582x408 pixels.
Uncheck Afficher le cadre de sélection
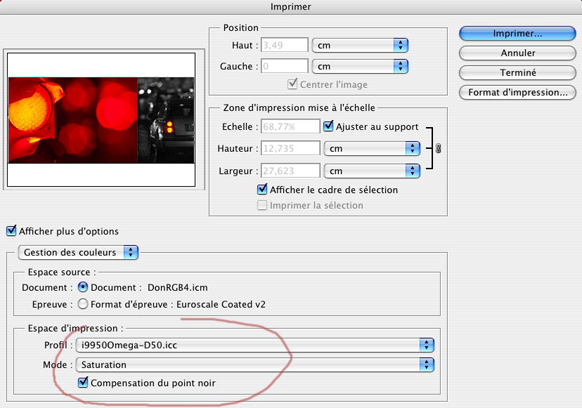point(262,189)
